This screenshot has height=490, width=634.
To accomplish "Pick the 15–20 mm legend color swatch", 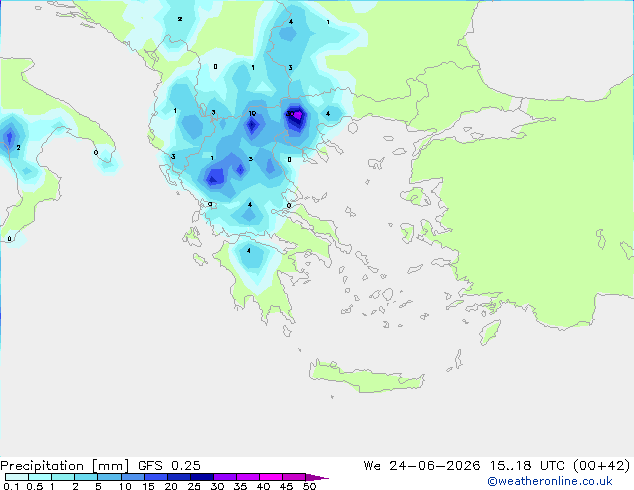I will point(156,477).
